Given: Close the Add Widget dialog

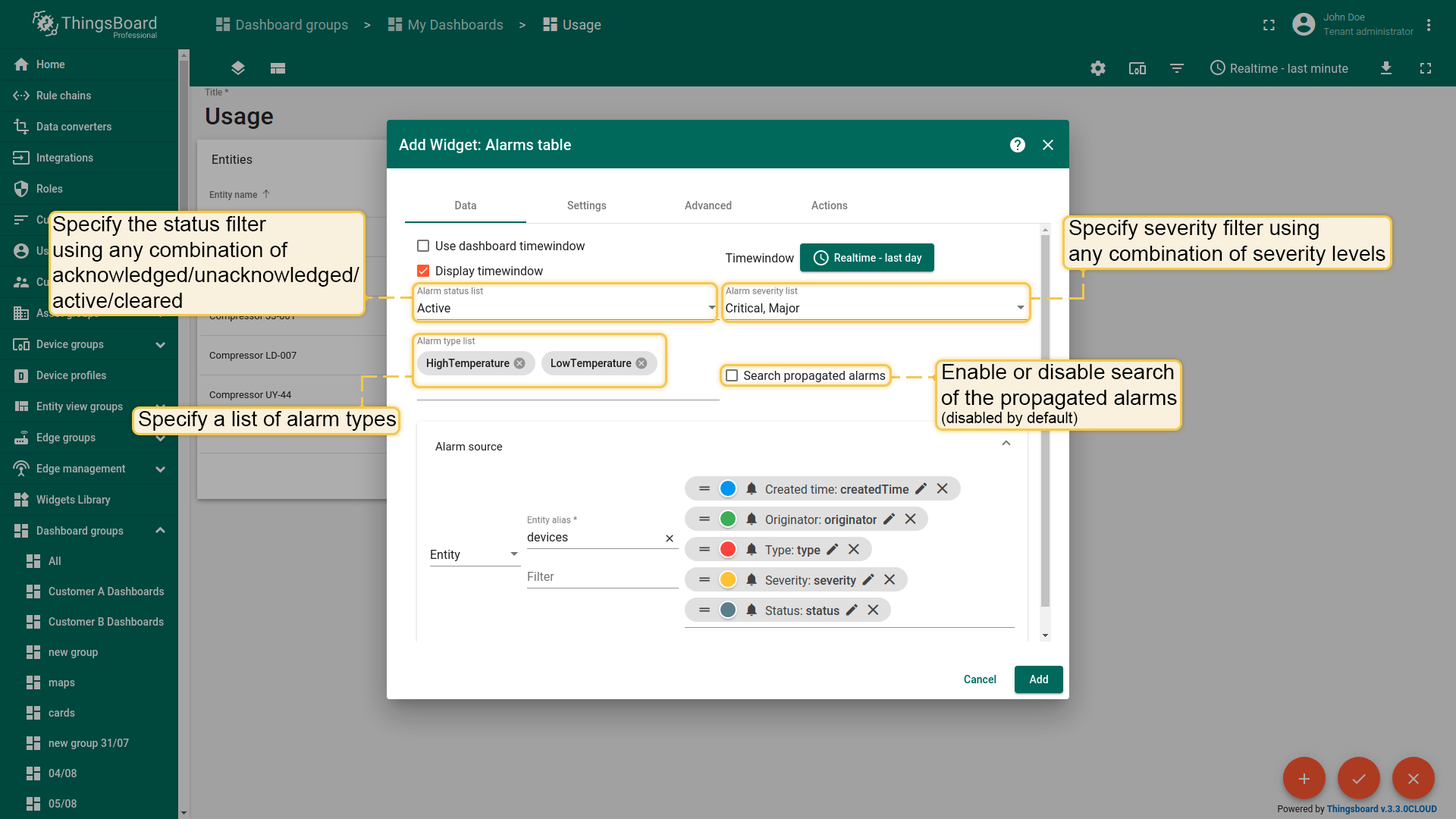Looking at the screenshot, I should point(1048,145).
